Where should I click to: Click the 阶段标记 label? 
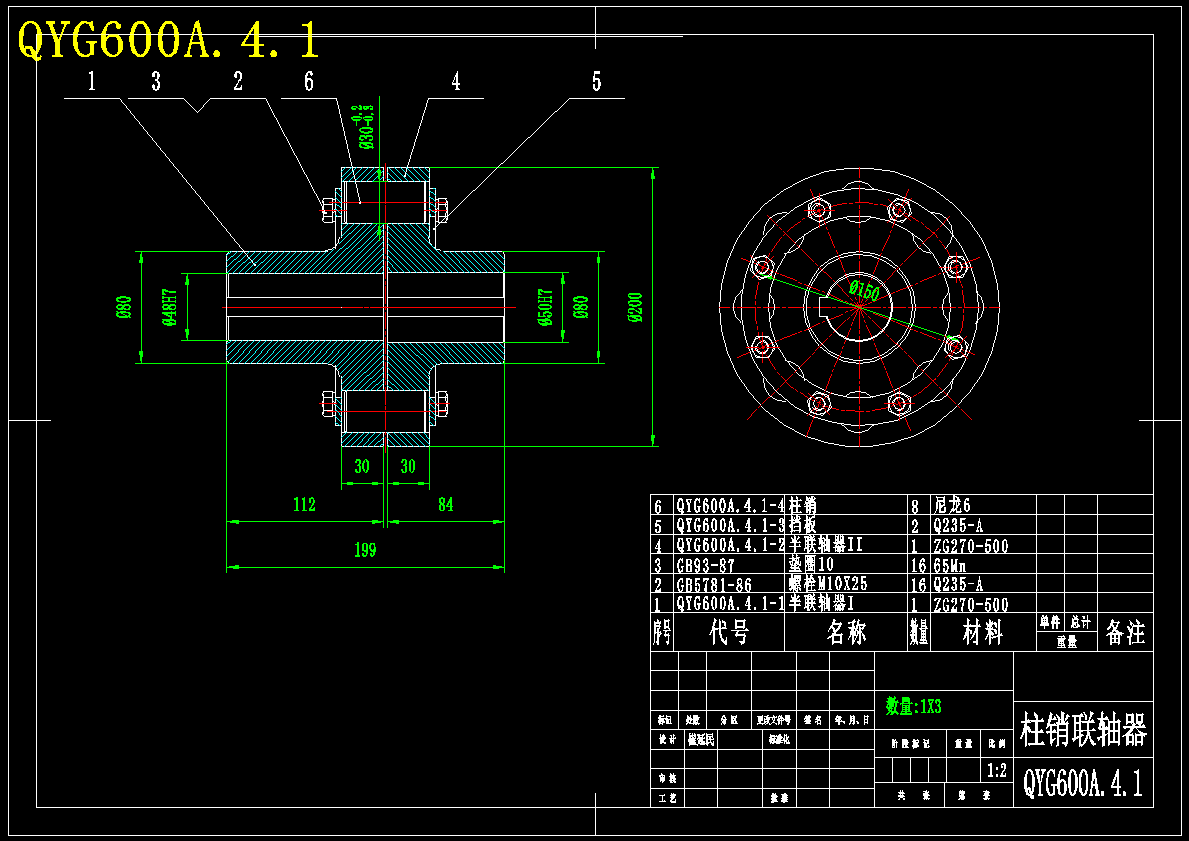pos(911,744)
